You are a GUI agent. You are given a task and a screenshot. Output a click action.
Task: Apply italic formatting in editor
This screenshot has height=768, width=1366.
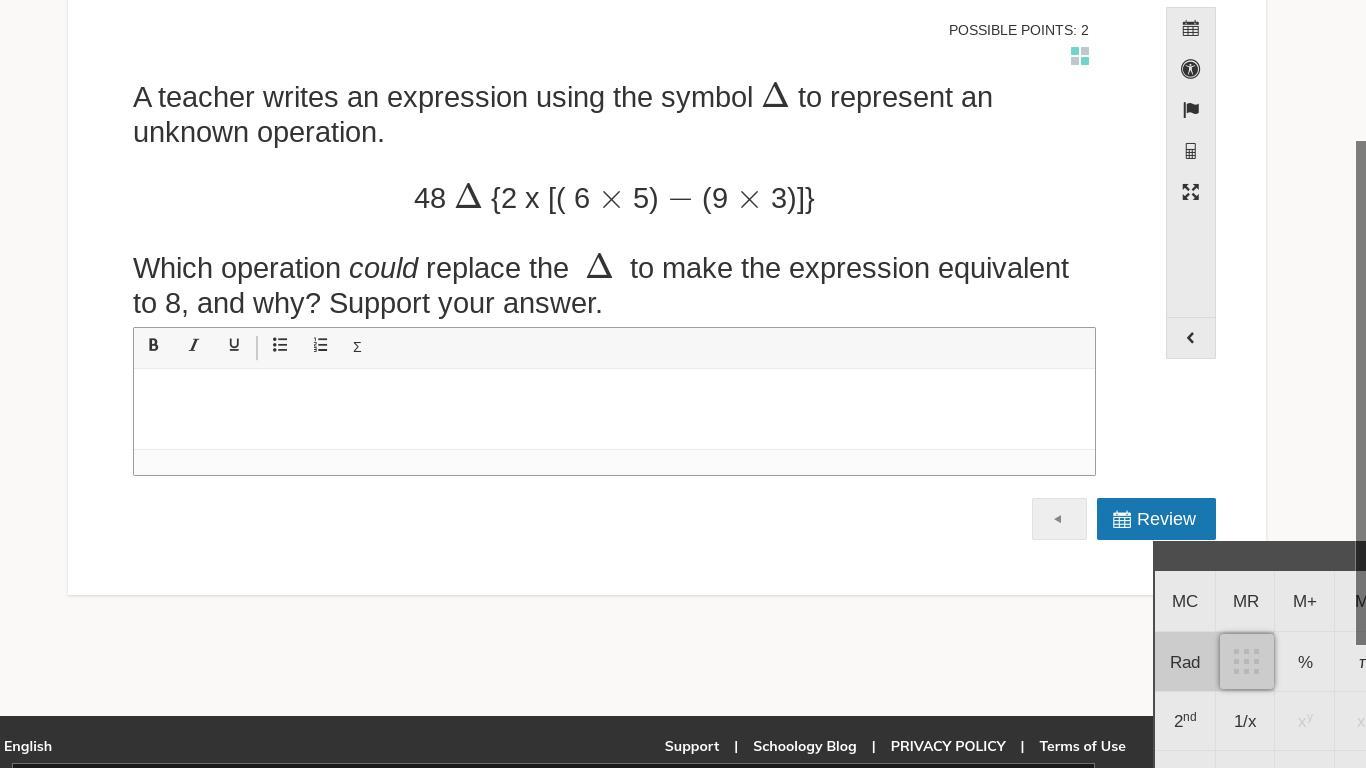pyautogui.click(x=194, y=345)
